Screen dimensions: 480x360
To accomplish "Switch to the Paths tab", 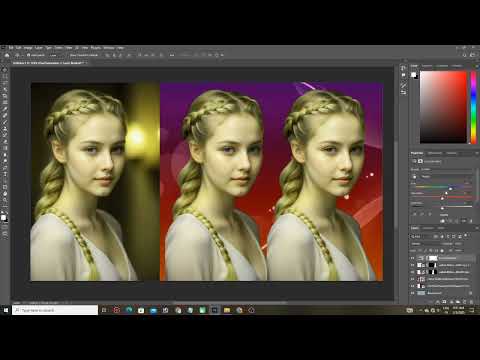I will click(x=441, y=228).
